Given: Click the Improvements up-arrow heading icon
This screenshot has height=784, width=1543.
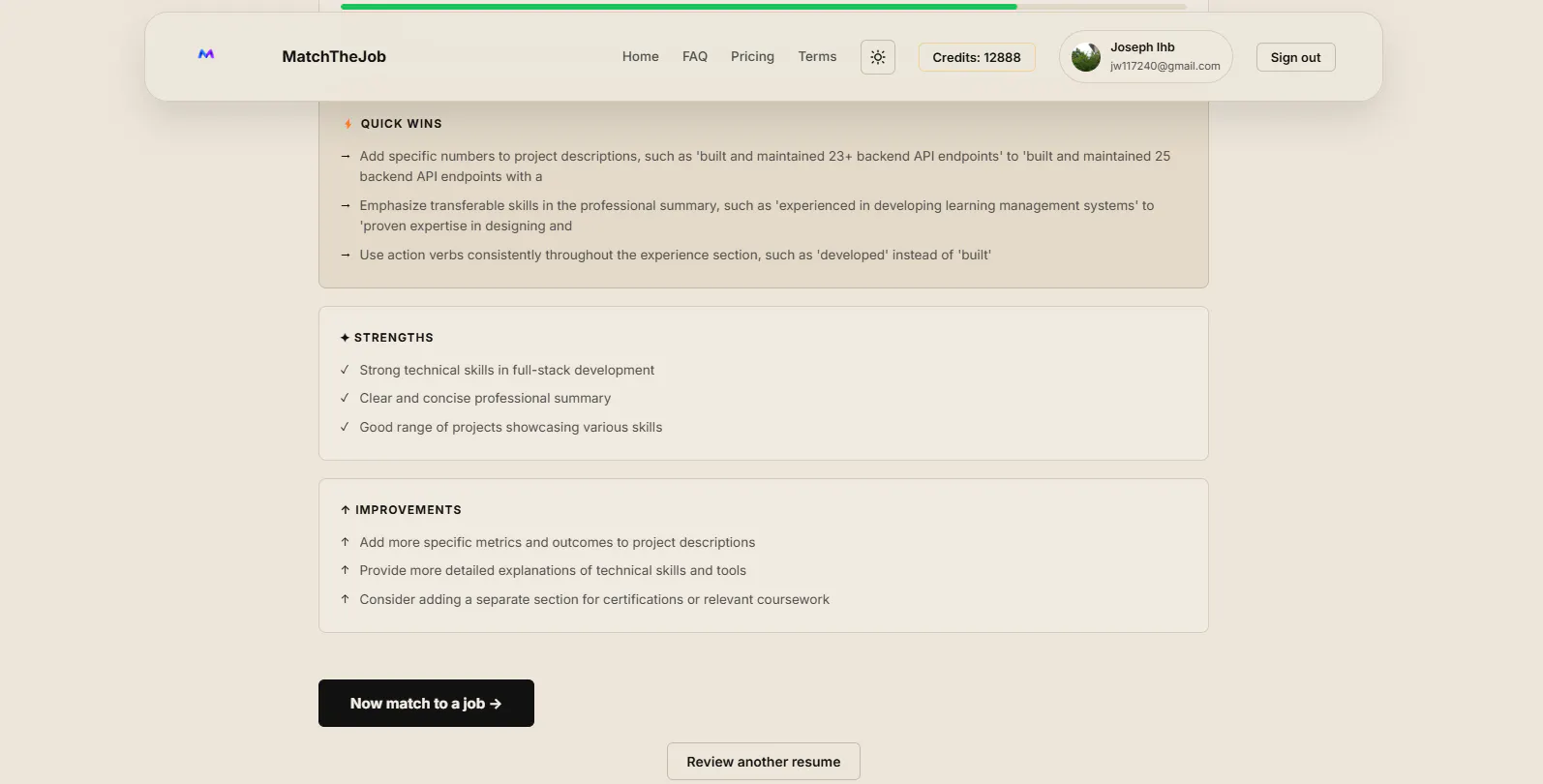Looking at the screenshot, I should tap(345, 510).
